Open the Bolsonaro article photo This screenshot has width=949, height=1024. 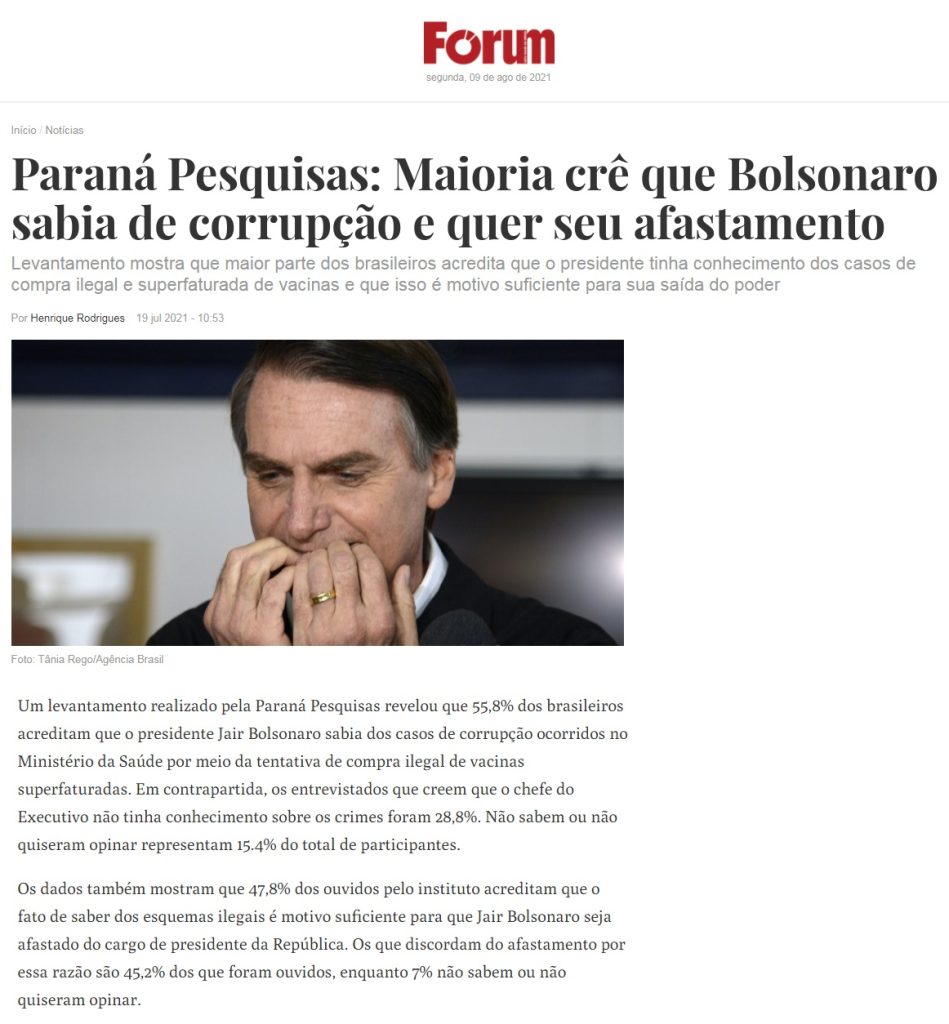(x=317, y=492)
